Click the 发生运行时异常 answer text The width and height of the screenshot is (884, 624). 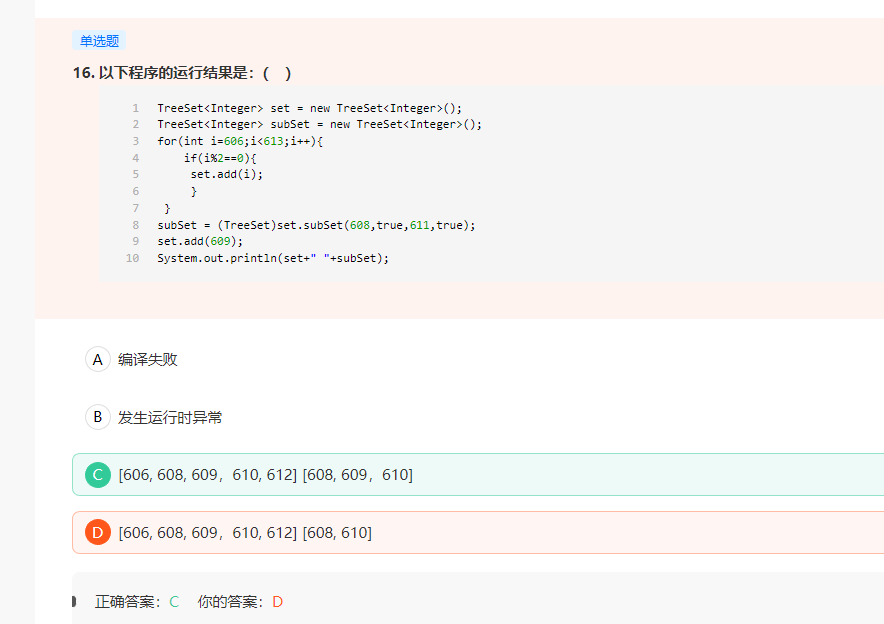170,417
